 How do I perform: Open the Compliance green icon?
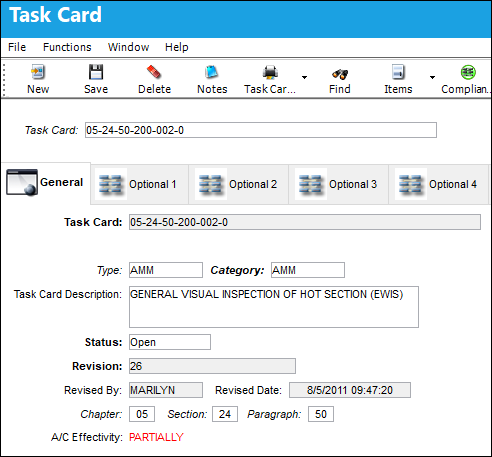(468, 72)
